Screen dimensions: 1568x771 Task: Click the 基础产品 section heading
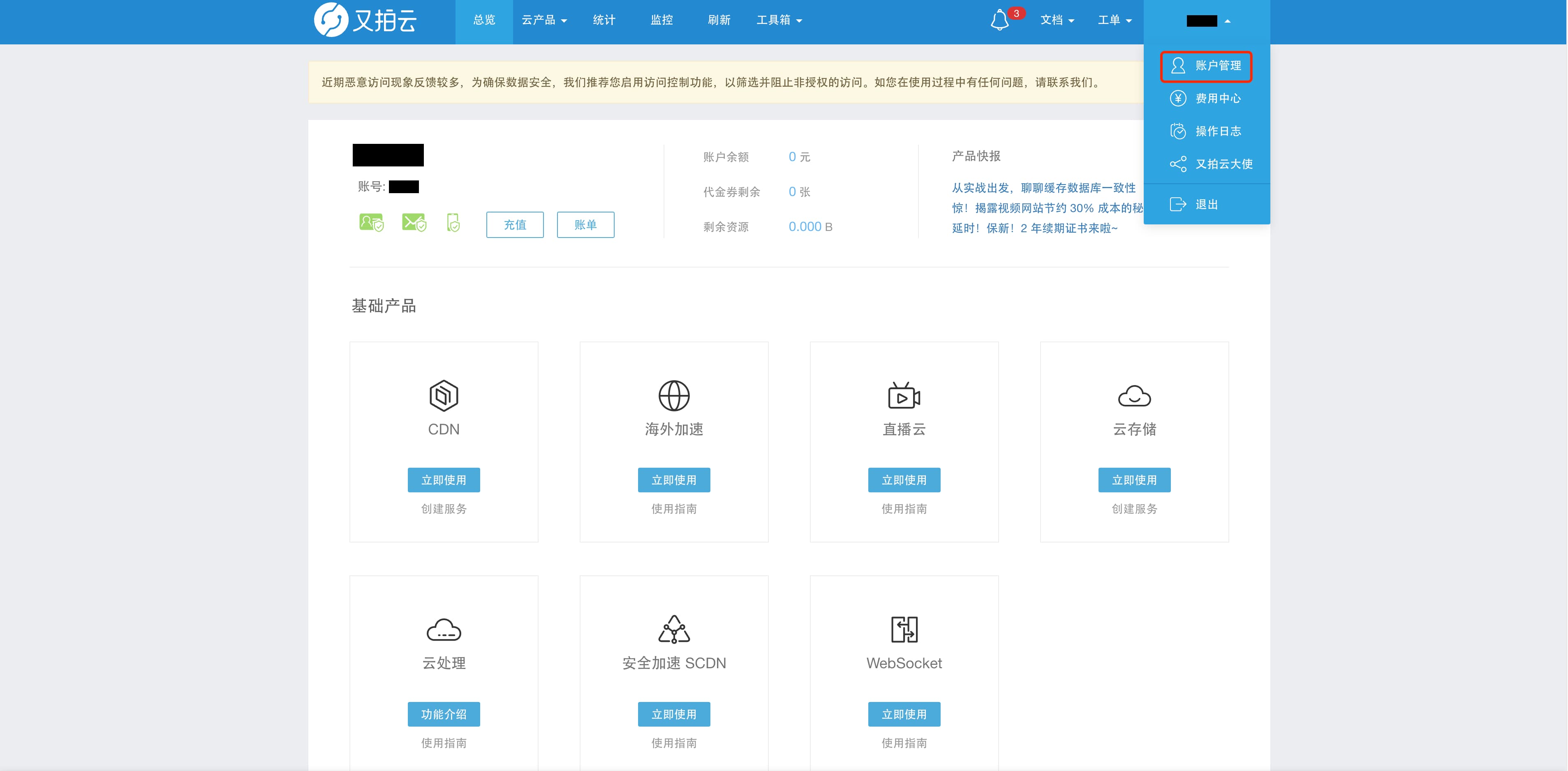384,305
